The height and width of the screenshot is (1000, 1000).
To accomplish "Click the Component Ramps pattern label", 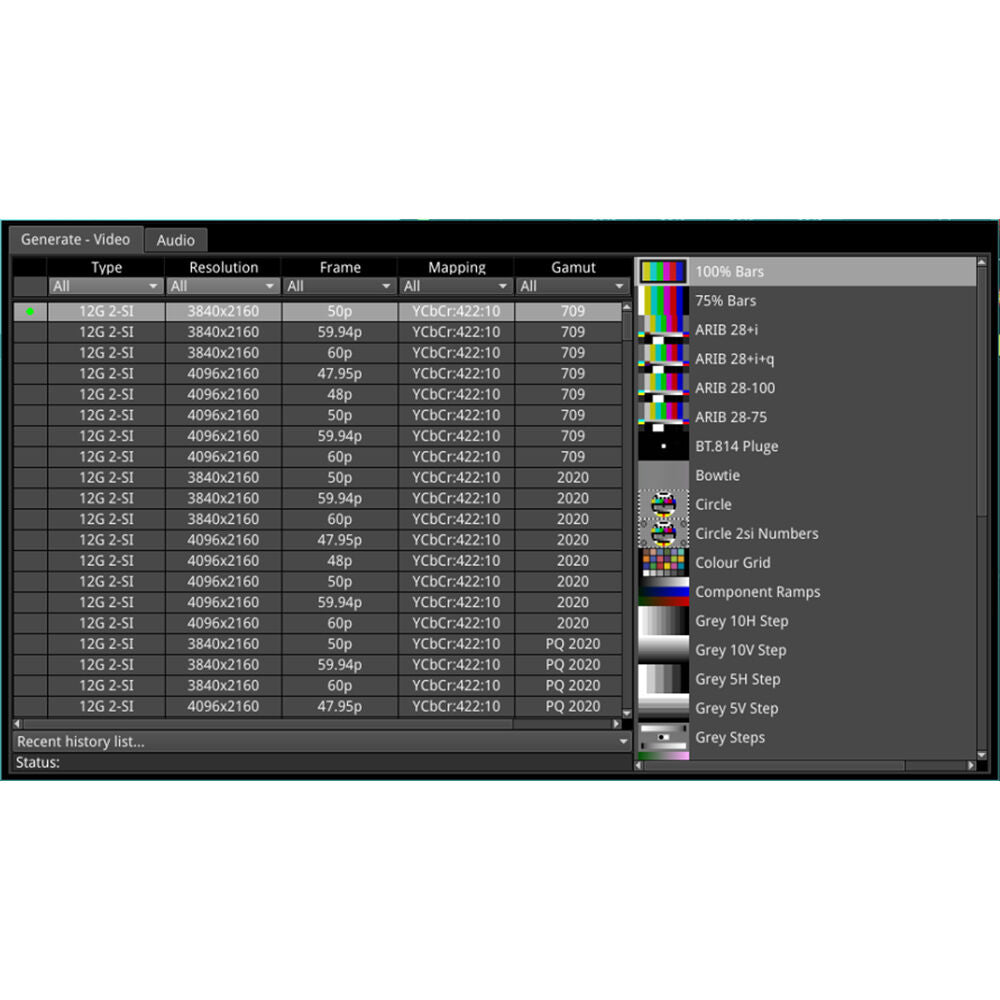I will click(758, 592).
